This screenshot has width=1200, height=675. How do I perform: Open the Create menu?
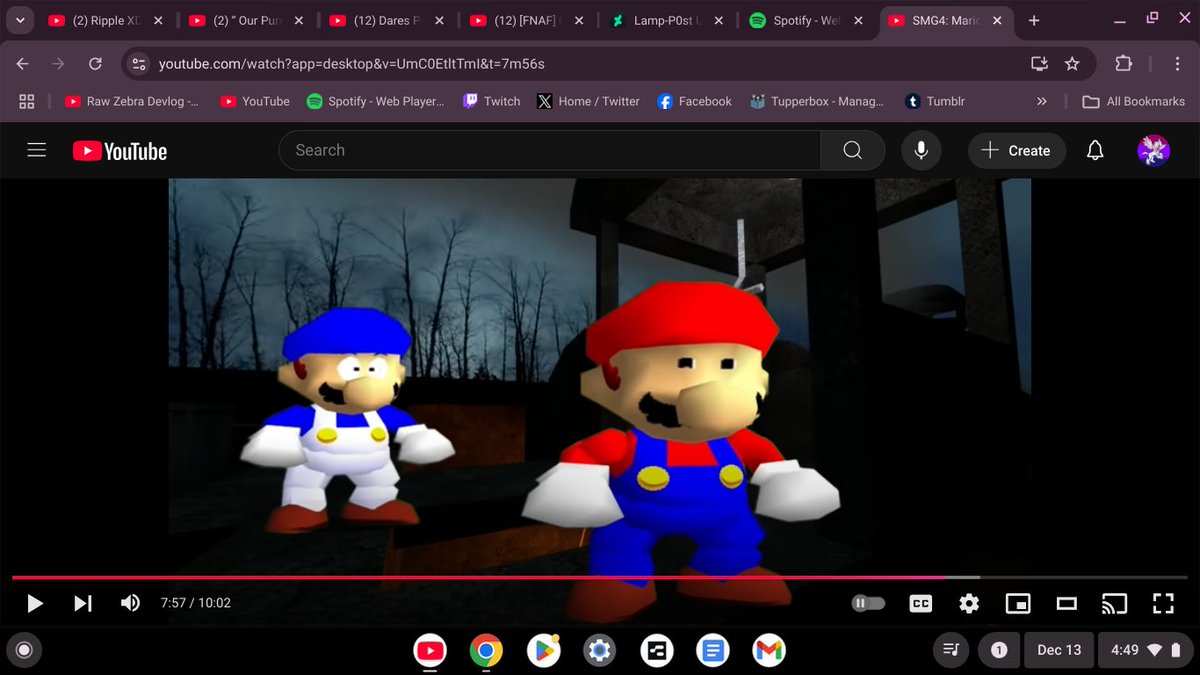click(1016, 150)
